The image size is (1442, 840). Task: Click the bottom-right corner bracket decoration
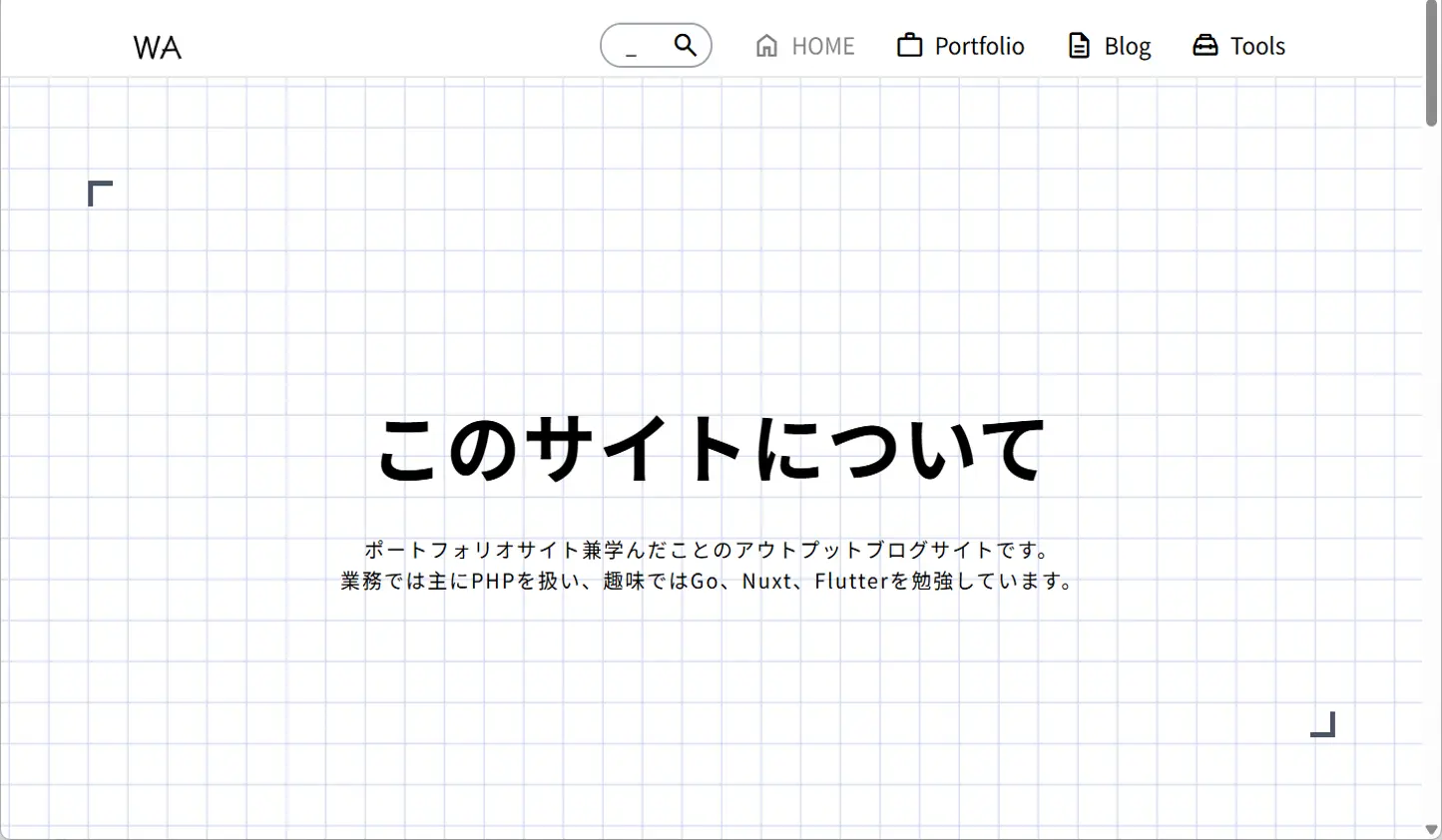[x=1323, y=726]
